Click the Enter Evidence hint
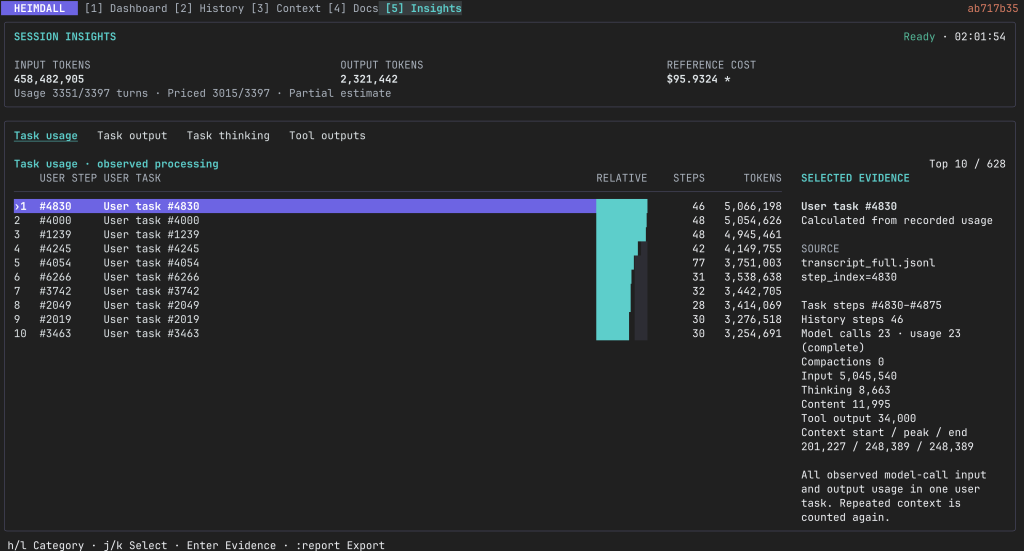1024x551 pixels. [231, 545]
